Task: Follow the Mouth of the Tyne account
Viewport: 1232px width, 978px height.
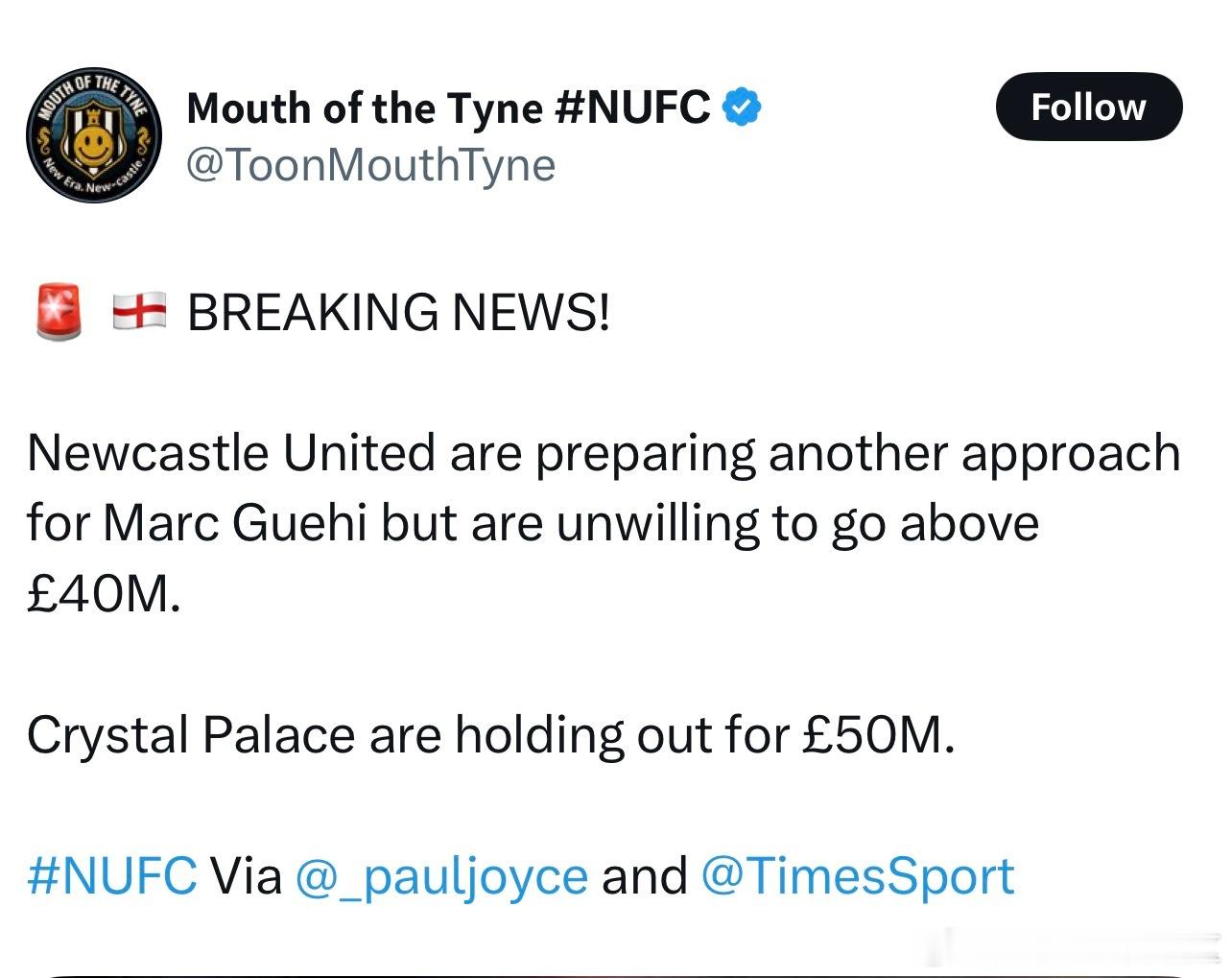Action: (1089, 107)
